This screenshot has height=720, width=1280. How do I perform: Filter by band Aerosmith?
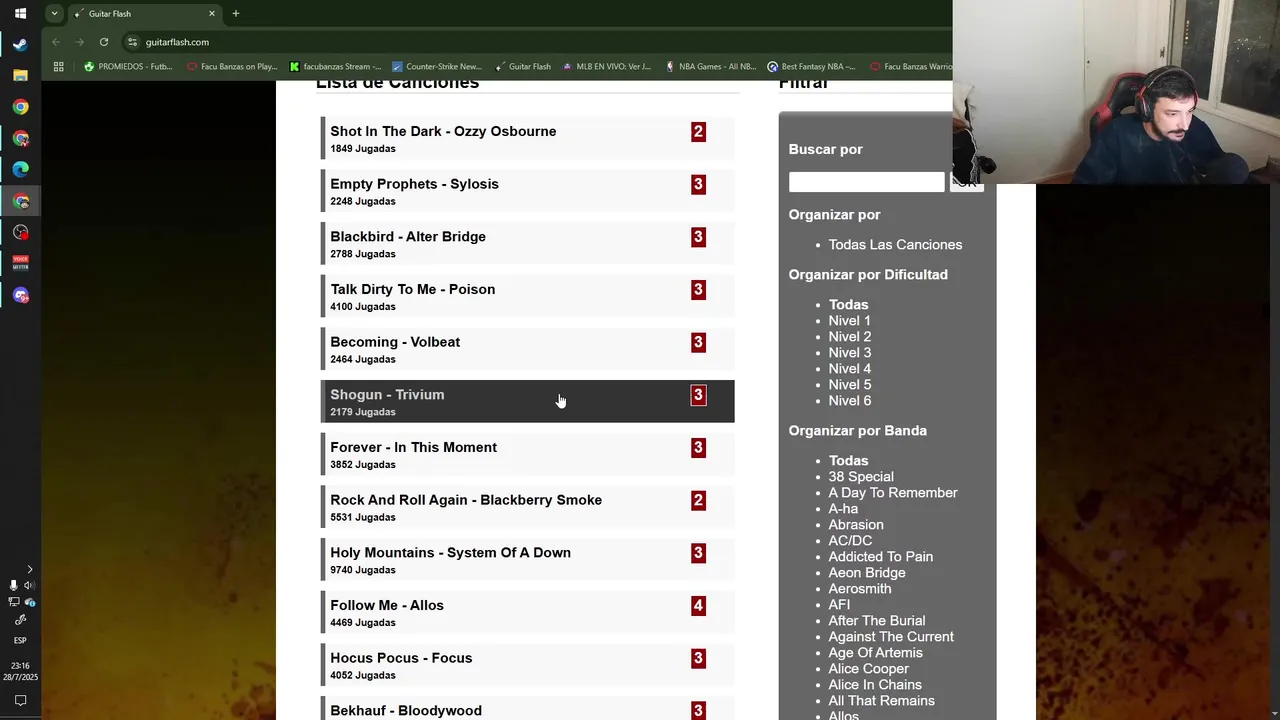coord(859,588)
